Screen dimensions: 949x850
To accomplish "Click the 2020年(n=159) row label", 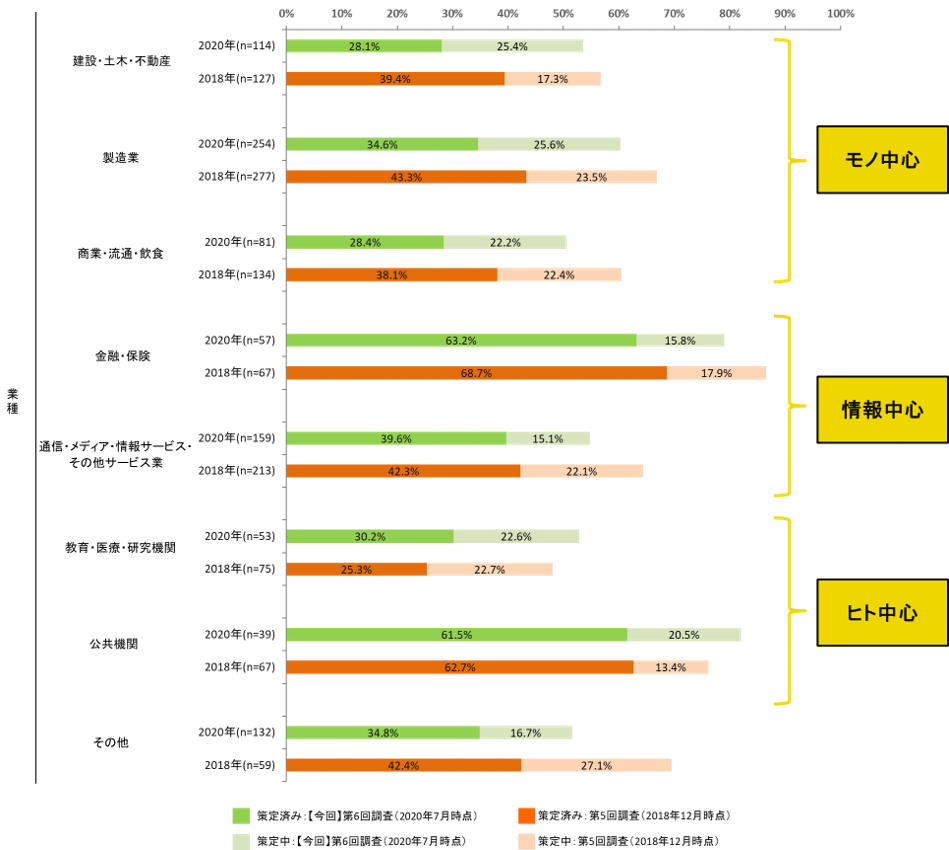I will point(237,438).
